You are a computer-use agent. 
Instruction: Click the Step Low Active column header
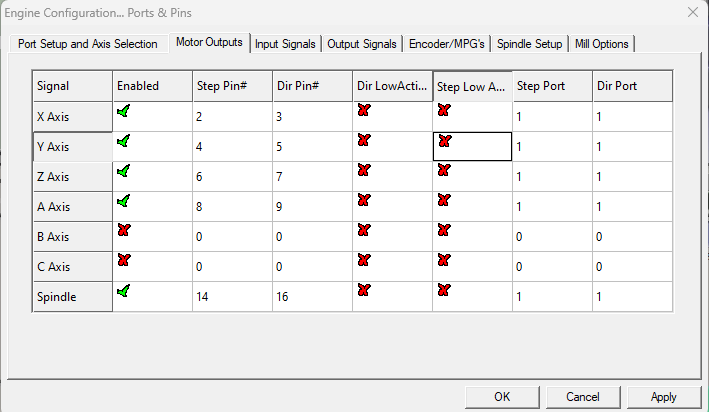[x=472, y=86]
